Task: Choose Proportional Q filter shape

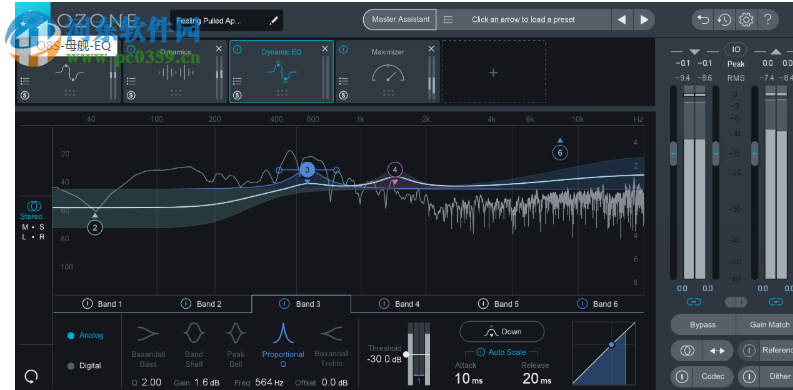Action: point(283,345)
